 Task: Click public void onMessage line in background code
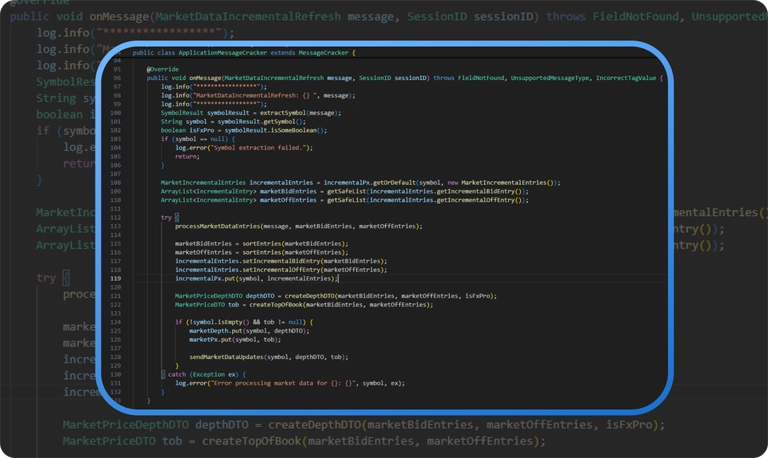point(389,17)
